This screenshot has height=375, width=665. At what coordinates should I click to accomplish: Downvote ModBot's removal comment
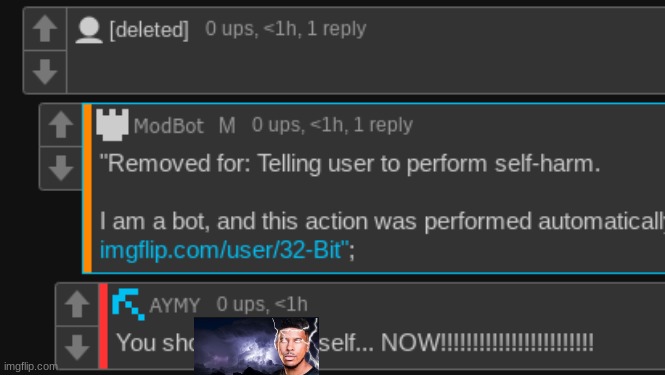(61, 168)
